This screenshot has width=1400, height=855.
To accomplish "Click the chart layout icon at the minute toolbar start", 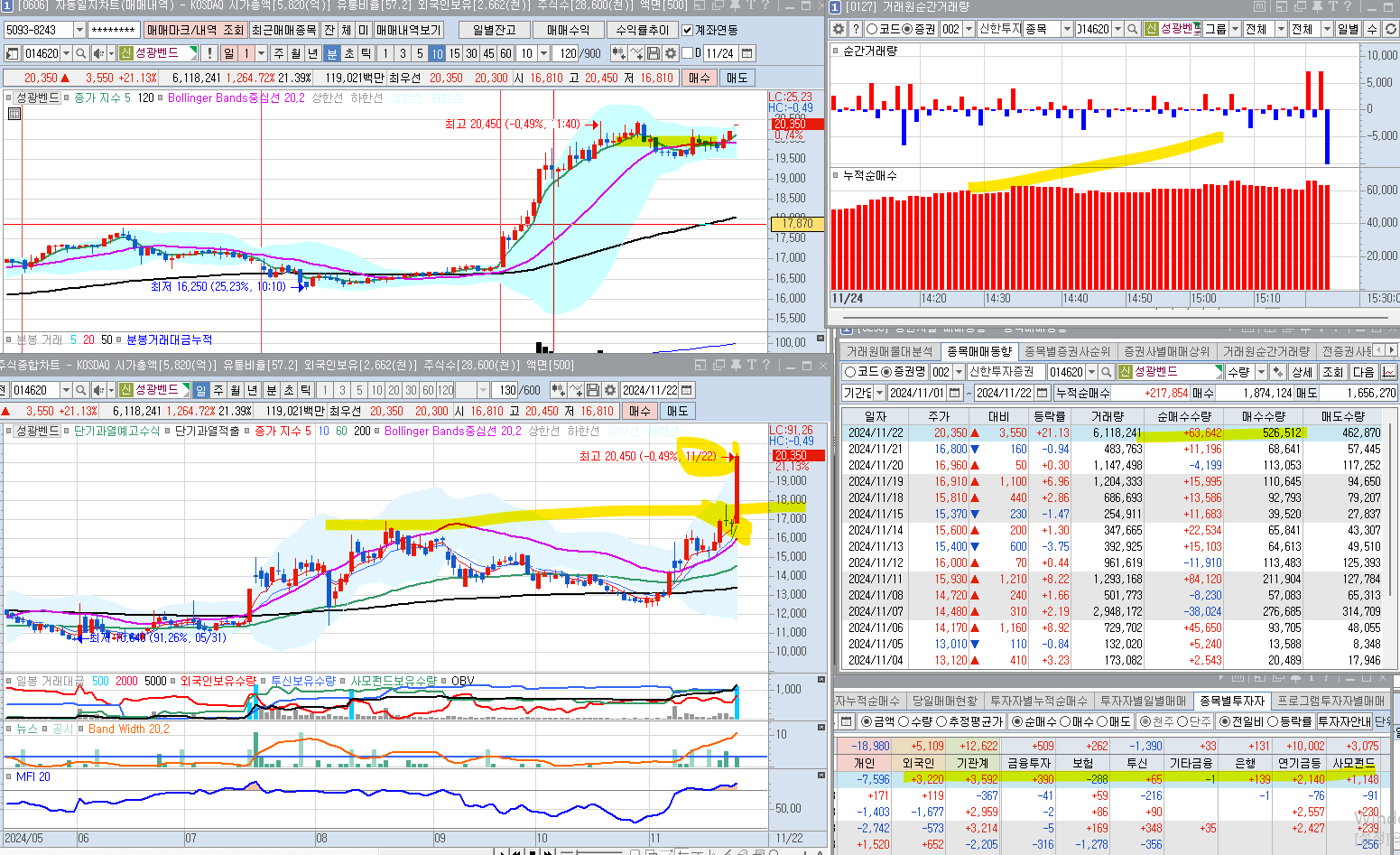I will tap(12, 53).
